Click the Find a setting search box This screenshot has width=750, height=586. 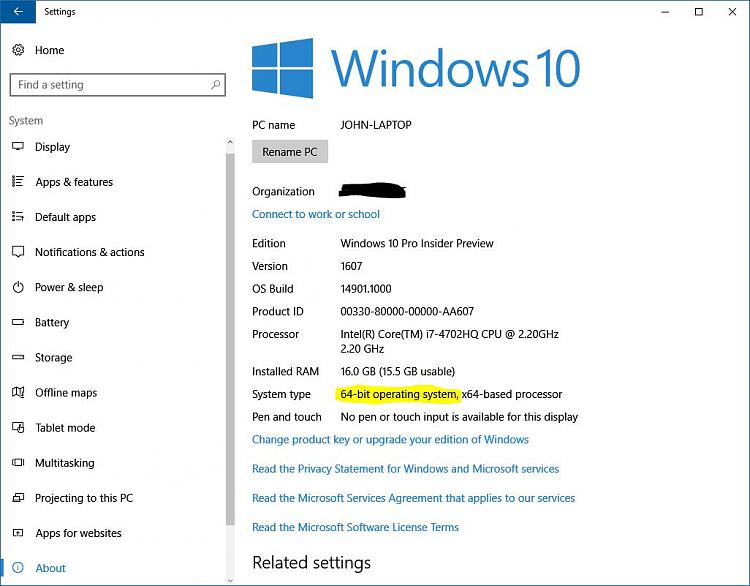118,85
